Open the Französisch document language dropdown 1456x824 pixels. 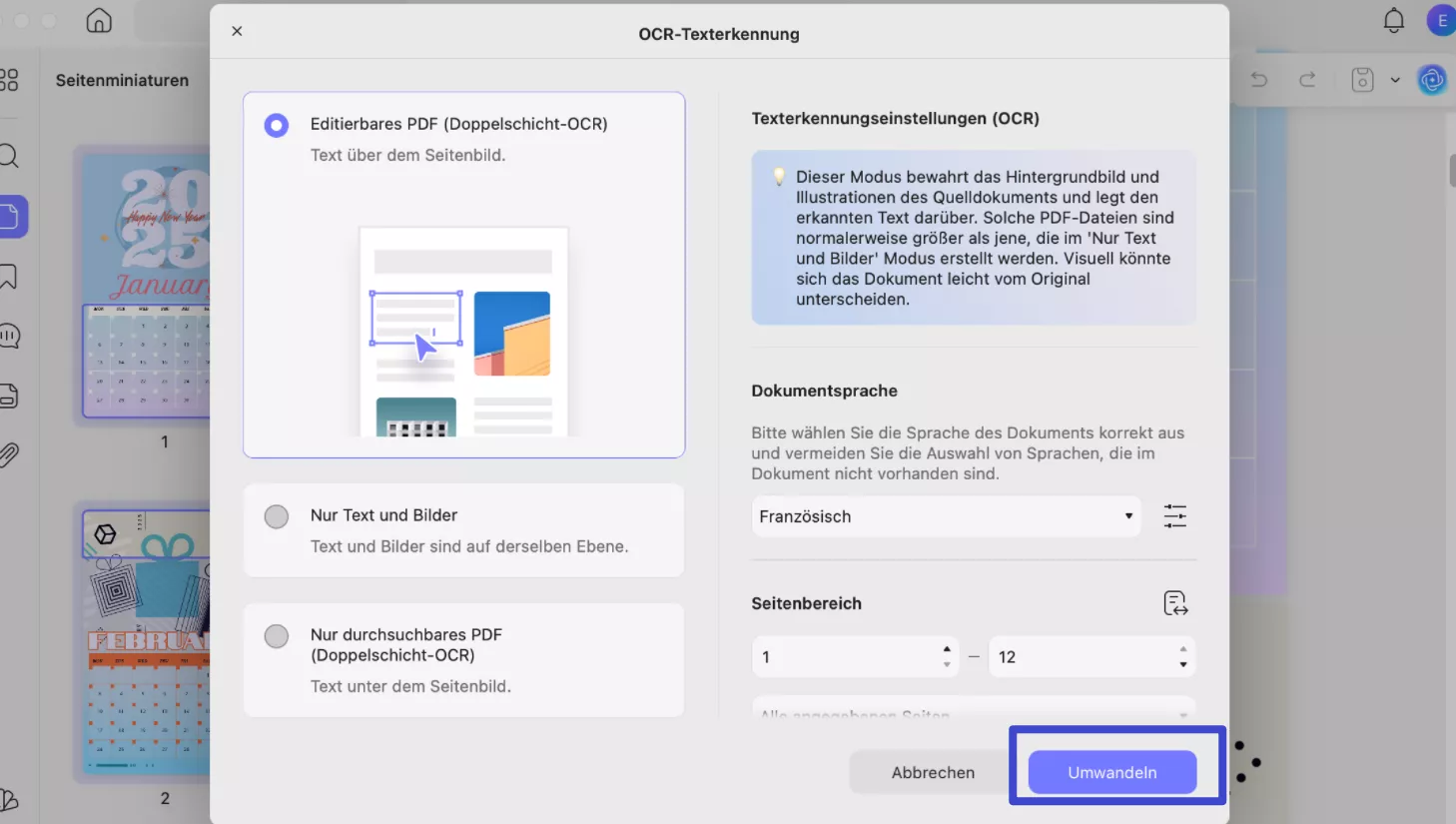tap(946, 516)
